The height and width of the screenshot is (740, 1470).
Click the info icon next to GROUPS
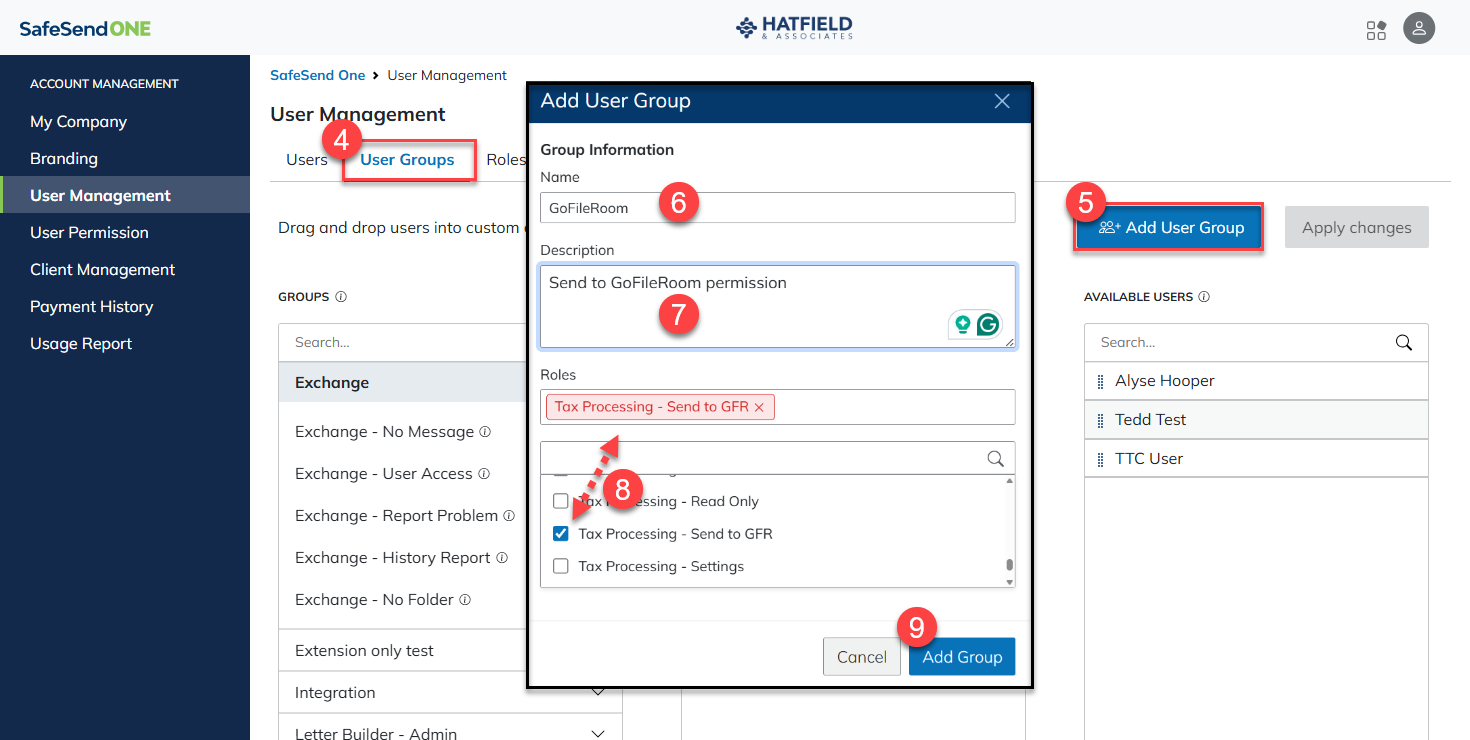(x=341, y=297)
